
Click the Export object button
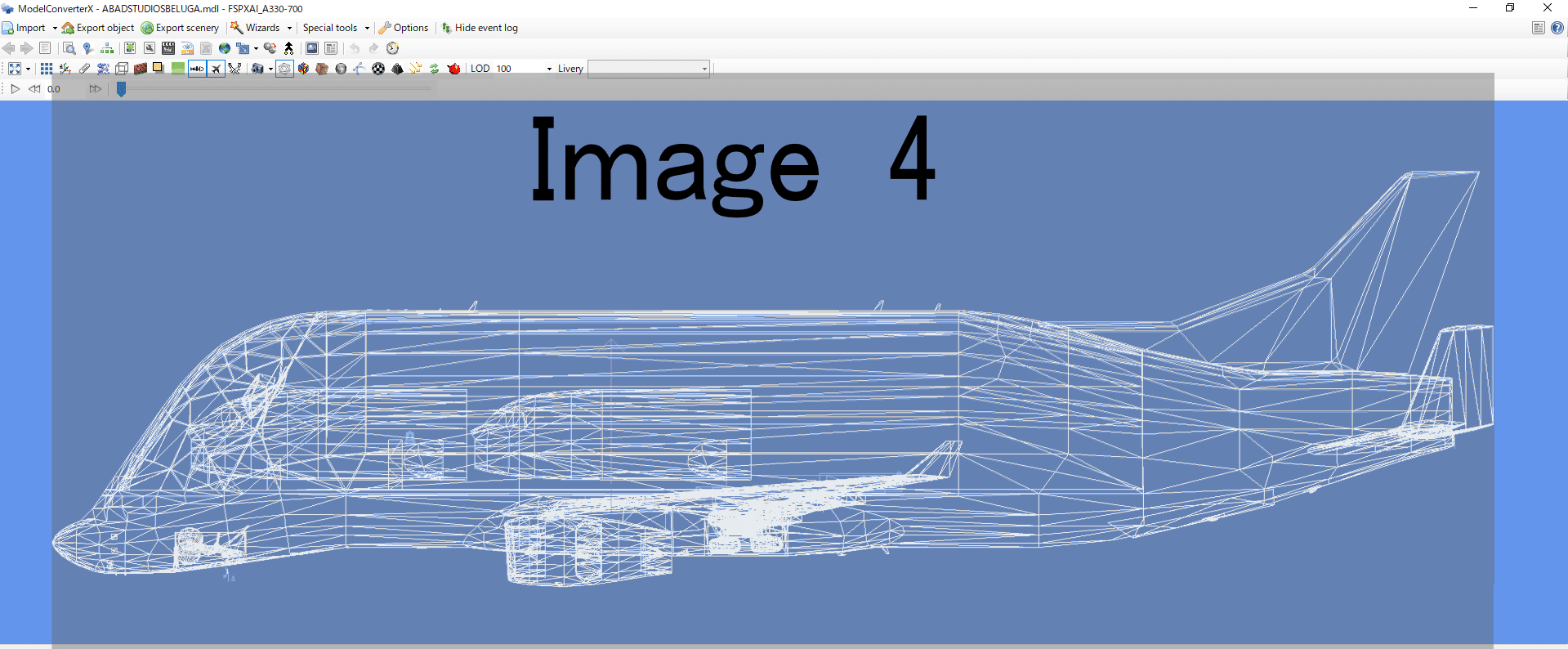[98, 28]
